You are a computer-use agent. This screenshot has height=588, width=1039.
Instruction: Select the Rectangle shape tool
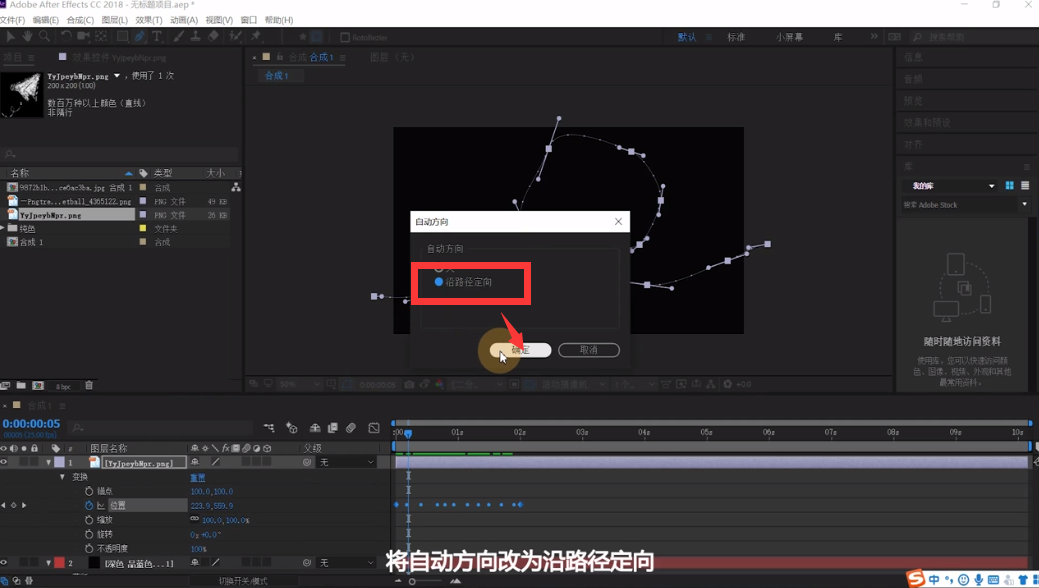pyautogui.click(x=123, y=36)
